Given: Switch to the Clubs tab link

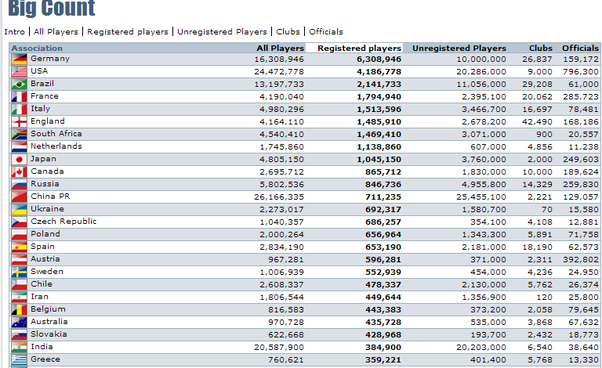Looking at the screenshot, I should pyautogui.click(x=288, y=32).
